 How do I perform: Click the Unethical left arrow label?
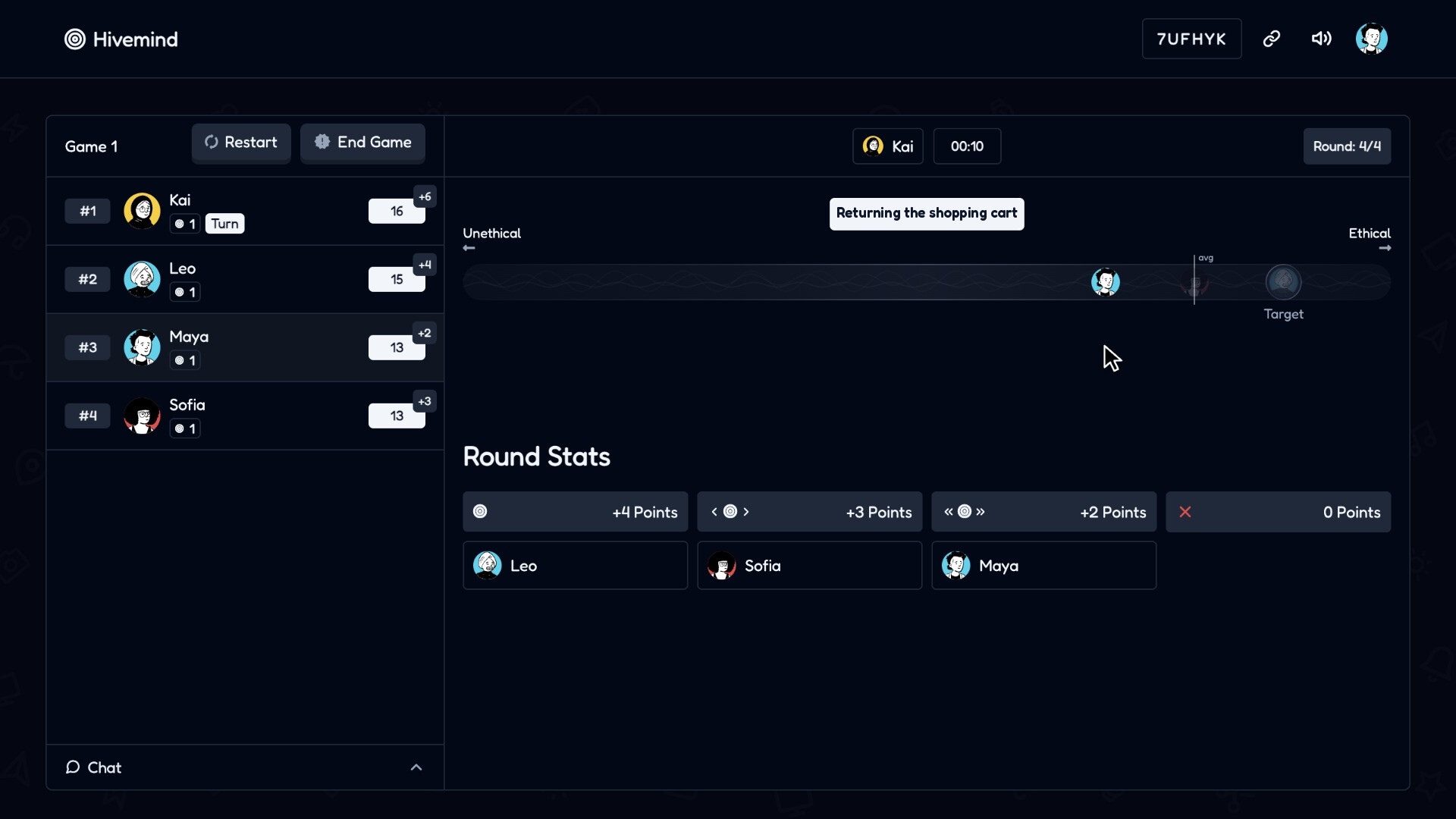pyautogui.click(x=491, y=240)
